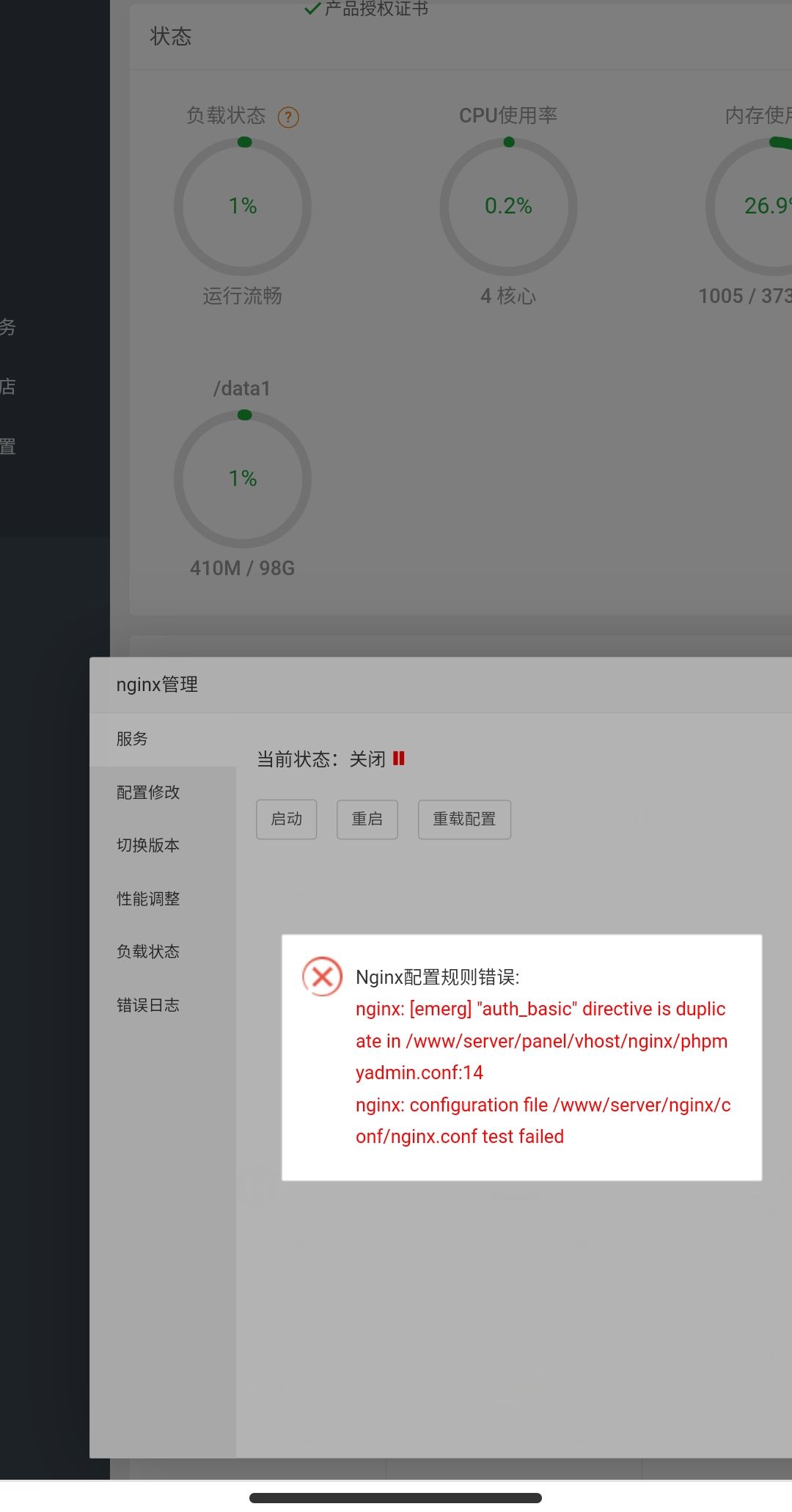Open the 负载状态 tab in nginx管理
Image resolution: width=792 pixels, height=1512 pixels.
(x=163, y=952)
